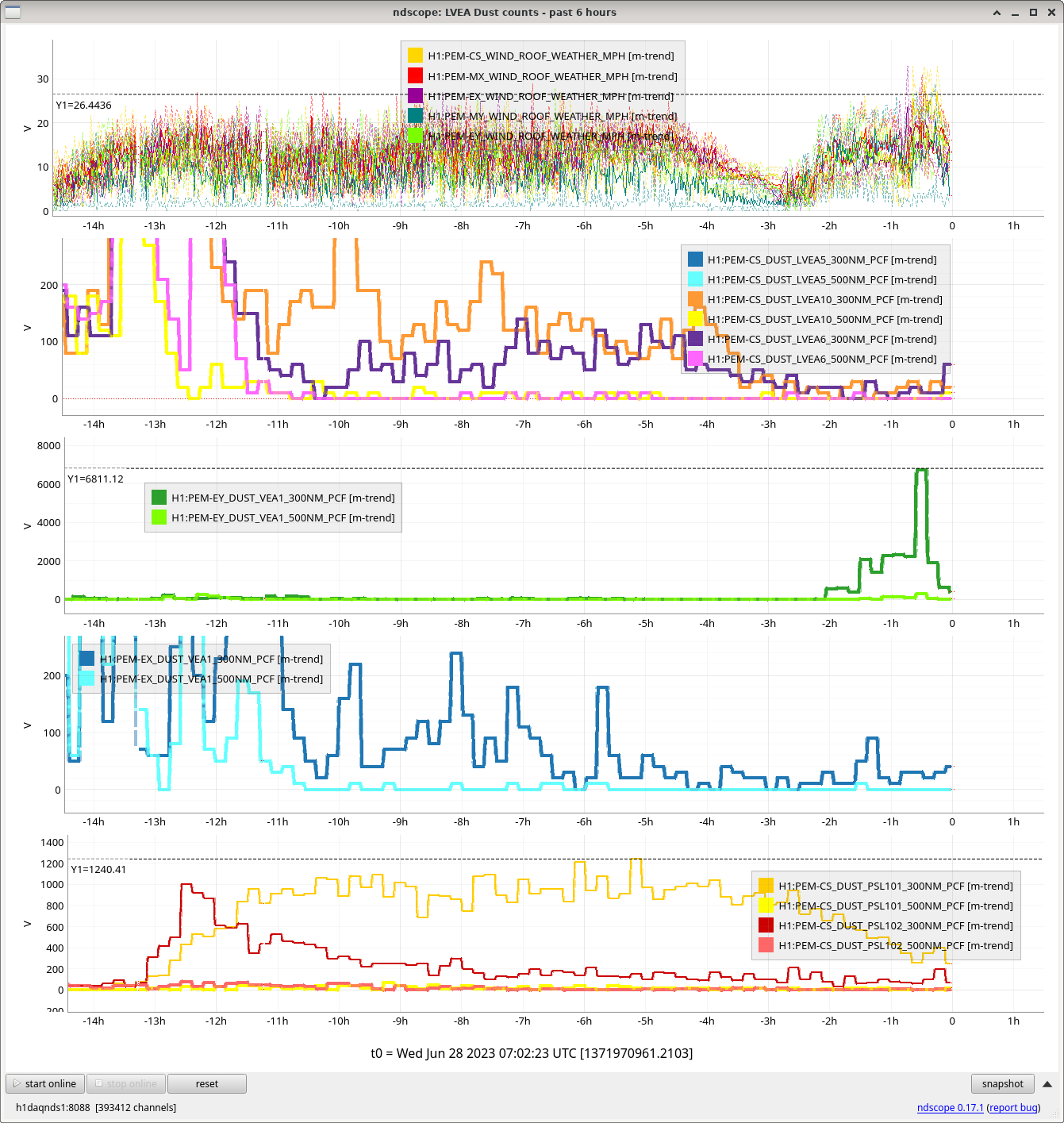Click the Y1=26.4436 cursor label
1064x1123 pixels.
(x=83, y=106)
